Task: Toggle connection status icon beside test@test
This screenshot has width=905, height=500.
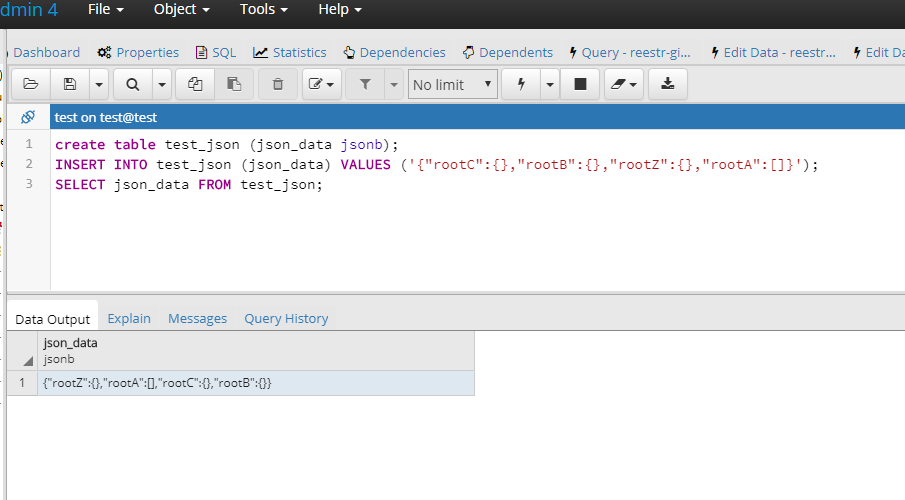Action: click(28, 117)
